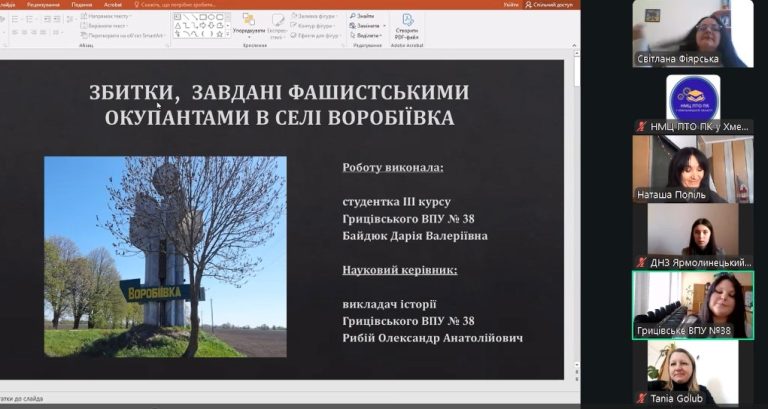This screenshot has width=768, height=409.
Task: Select the Вирівняти текст option
Action: (104, 26)
